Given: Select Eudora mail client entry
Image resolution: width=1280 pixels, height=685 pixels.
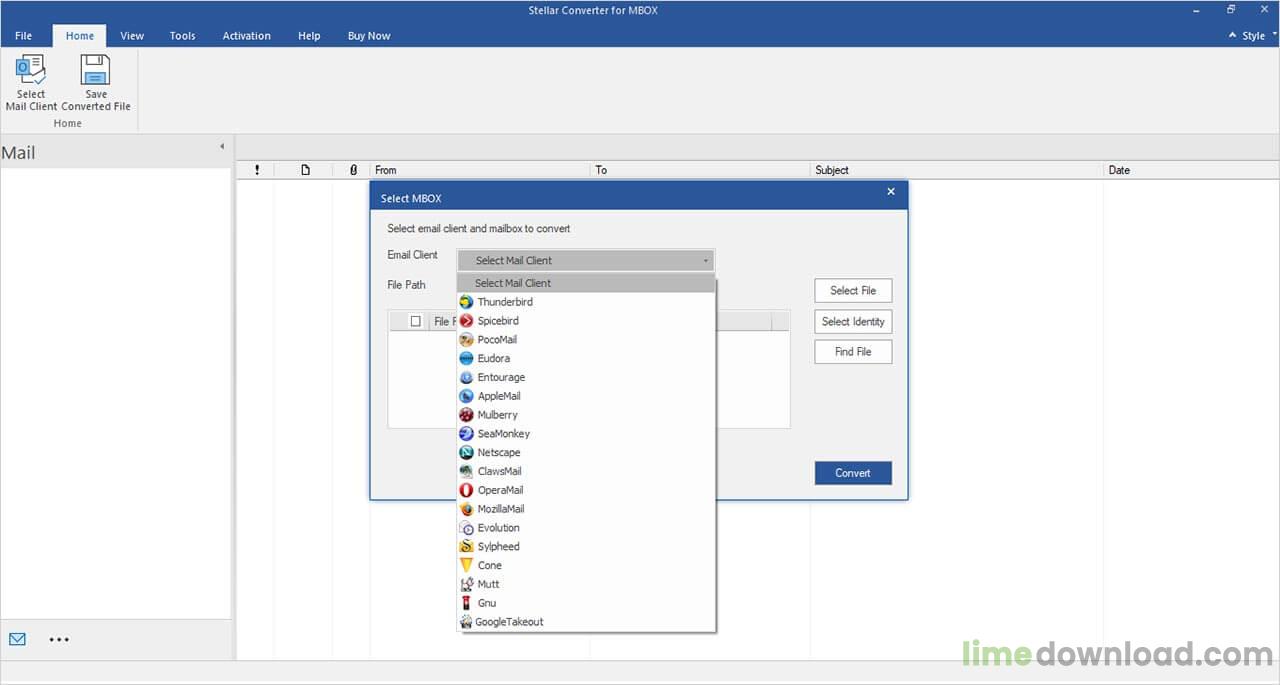Looking at the screenshot, I should point(587,358).
